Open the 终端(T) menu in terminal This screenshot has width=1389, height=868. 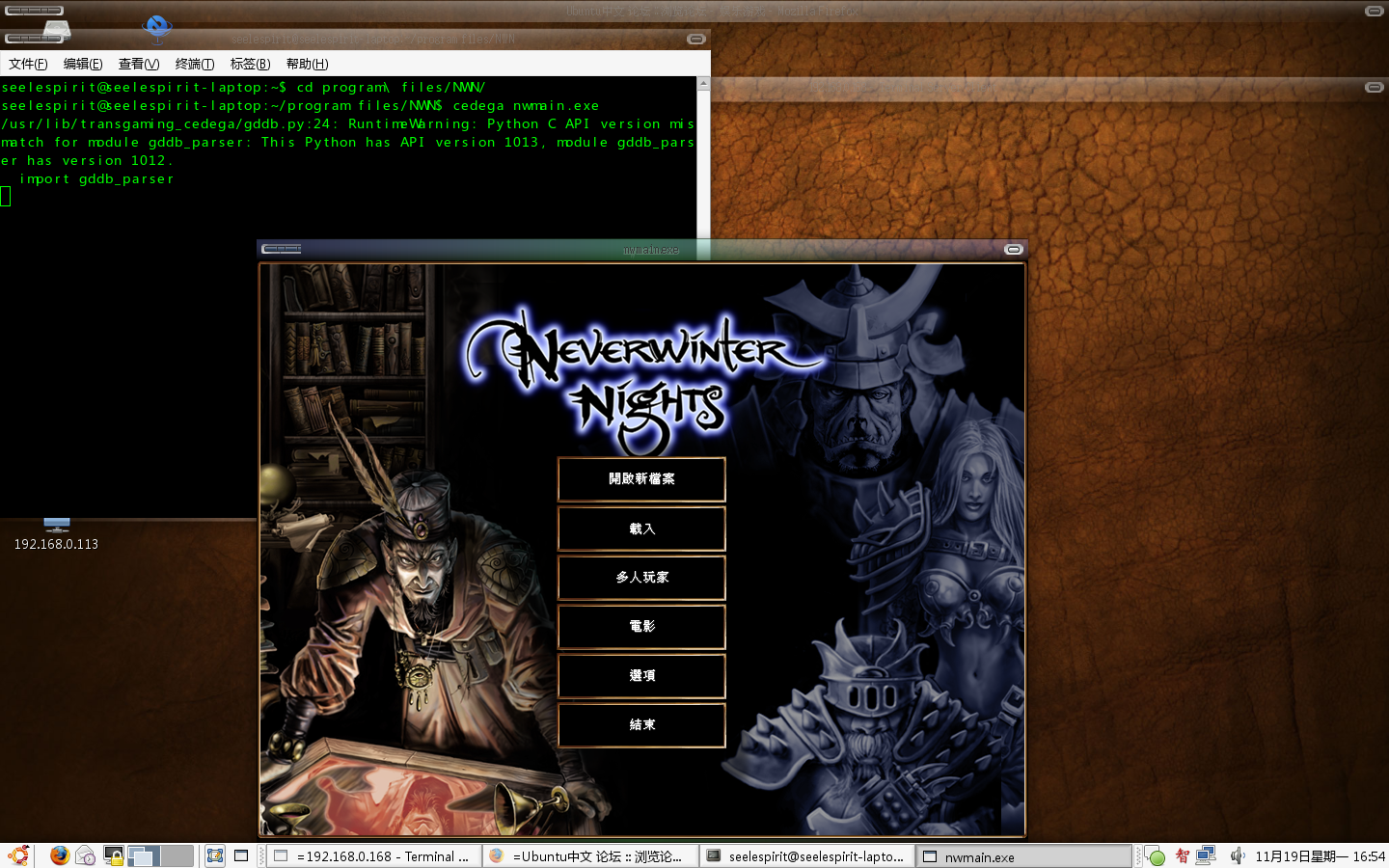195,64
